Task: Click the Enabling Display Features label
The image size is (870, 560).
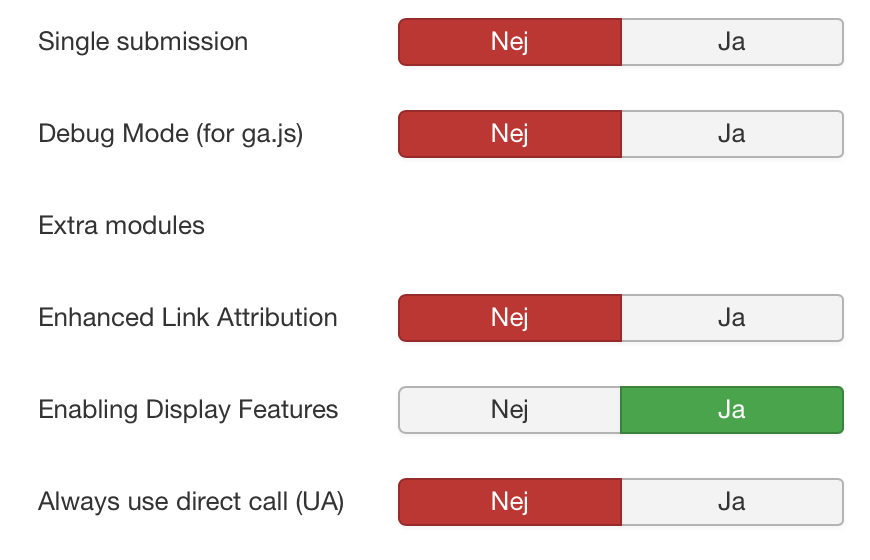Action: [188, 410]
